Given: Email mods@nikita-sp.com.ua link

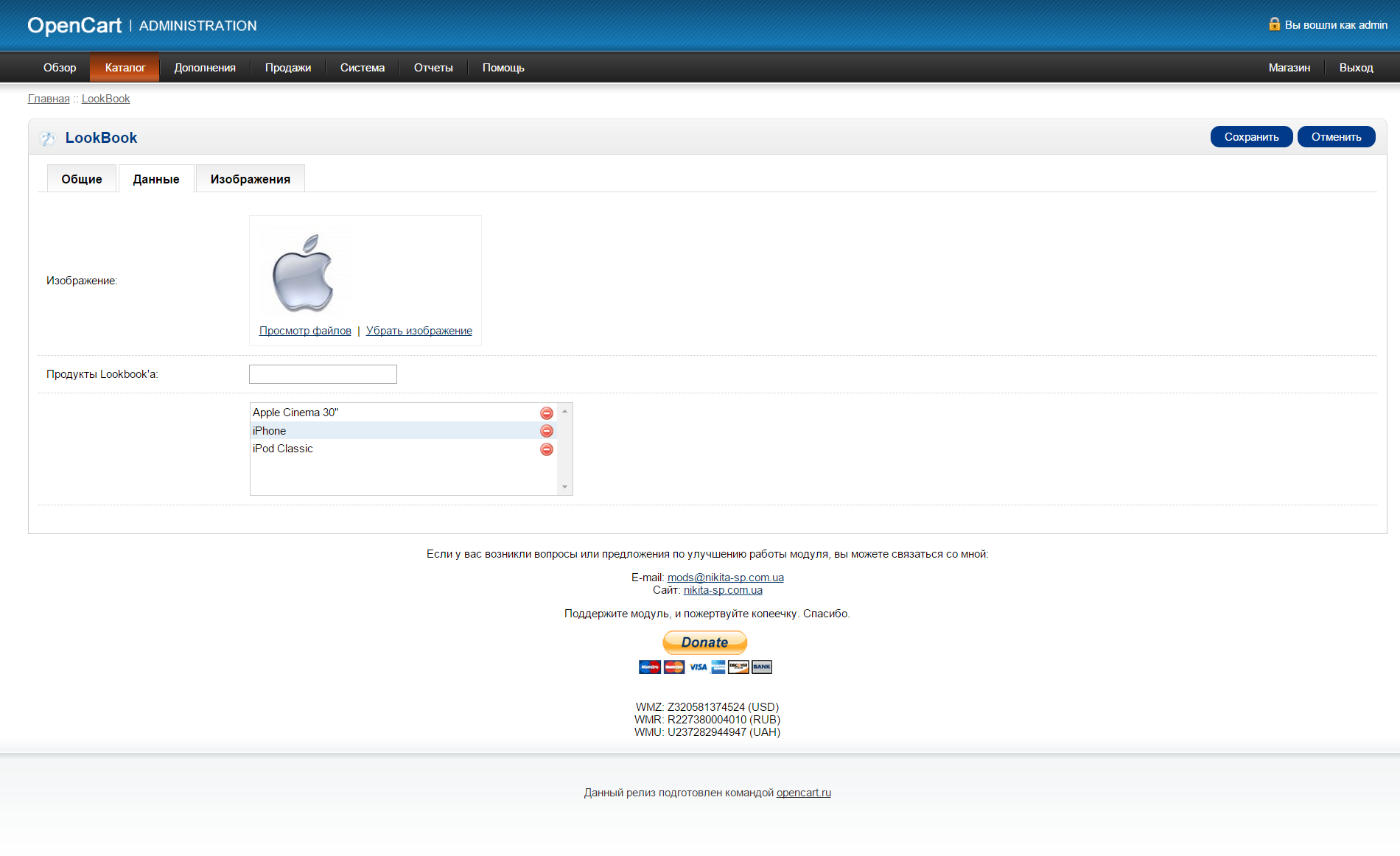Looking at the screenshot, I should coord(726,578).
